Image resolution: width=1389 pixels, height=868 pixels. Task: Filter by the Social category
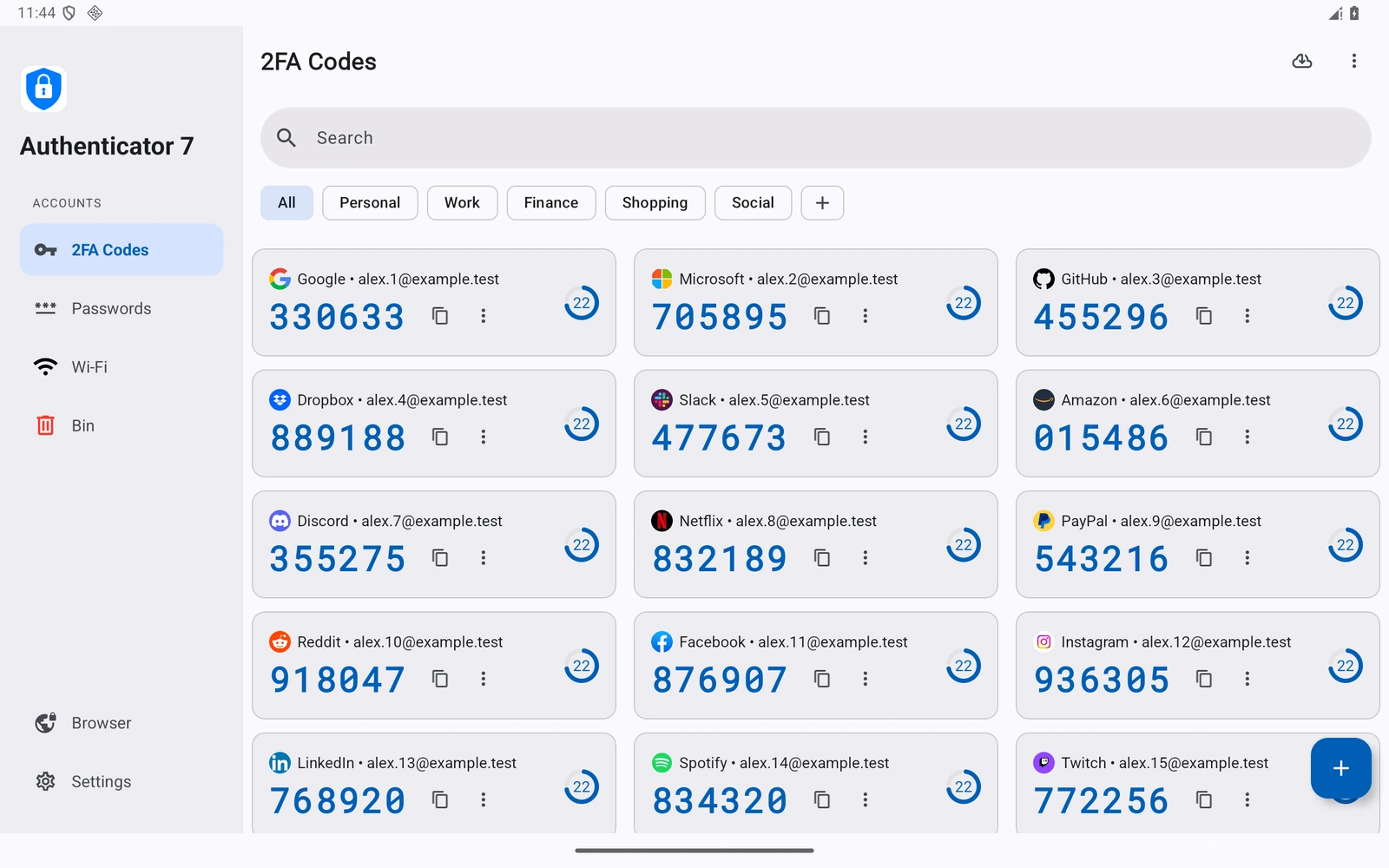coord(753,202)
